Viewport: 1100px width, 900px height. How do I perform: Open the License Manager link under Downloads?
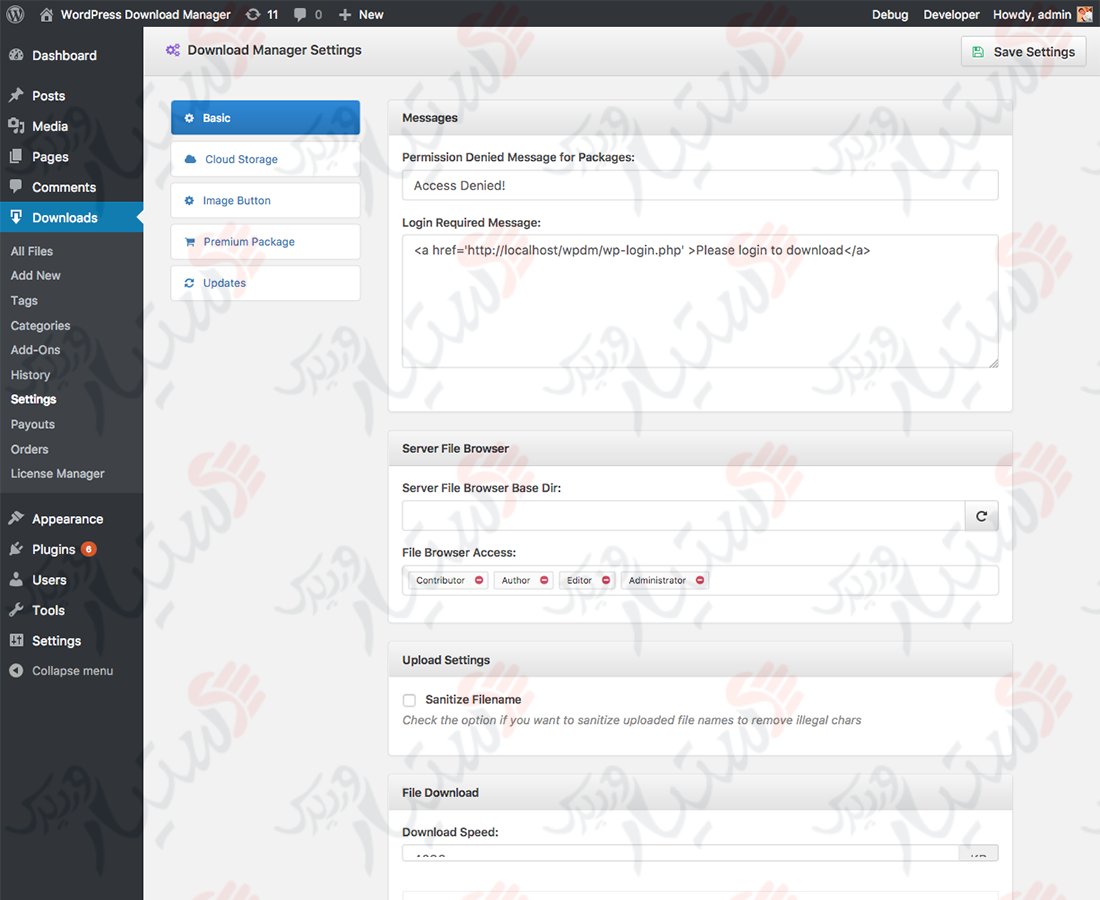tap(55, 473)
